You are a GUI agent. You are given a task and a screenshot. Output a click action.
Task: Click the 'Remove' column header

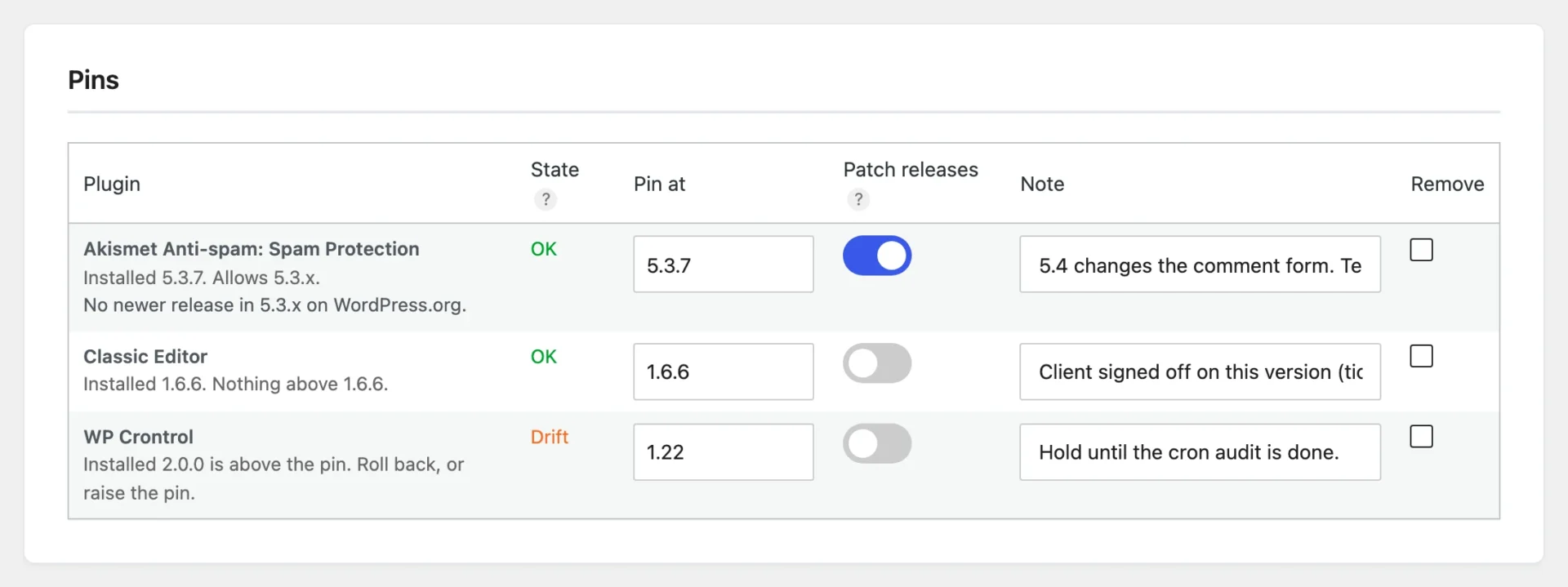(1447, 184)
